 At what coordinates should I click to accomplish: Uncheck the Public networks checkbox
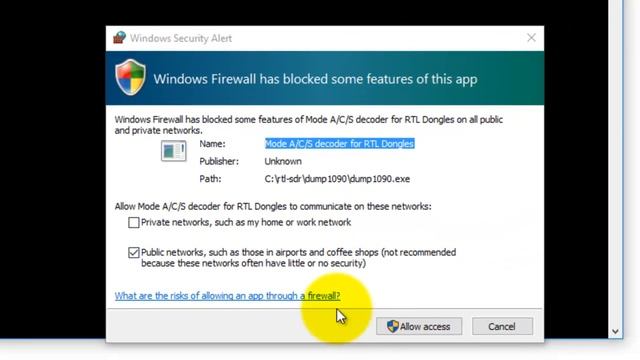(133, 253)
